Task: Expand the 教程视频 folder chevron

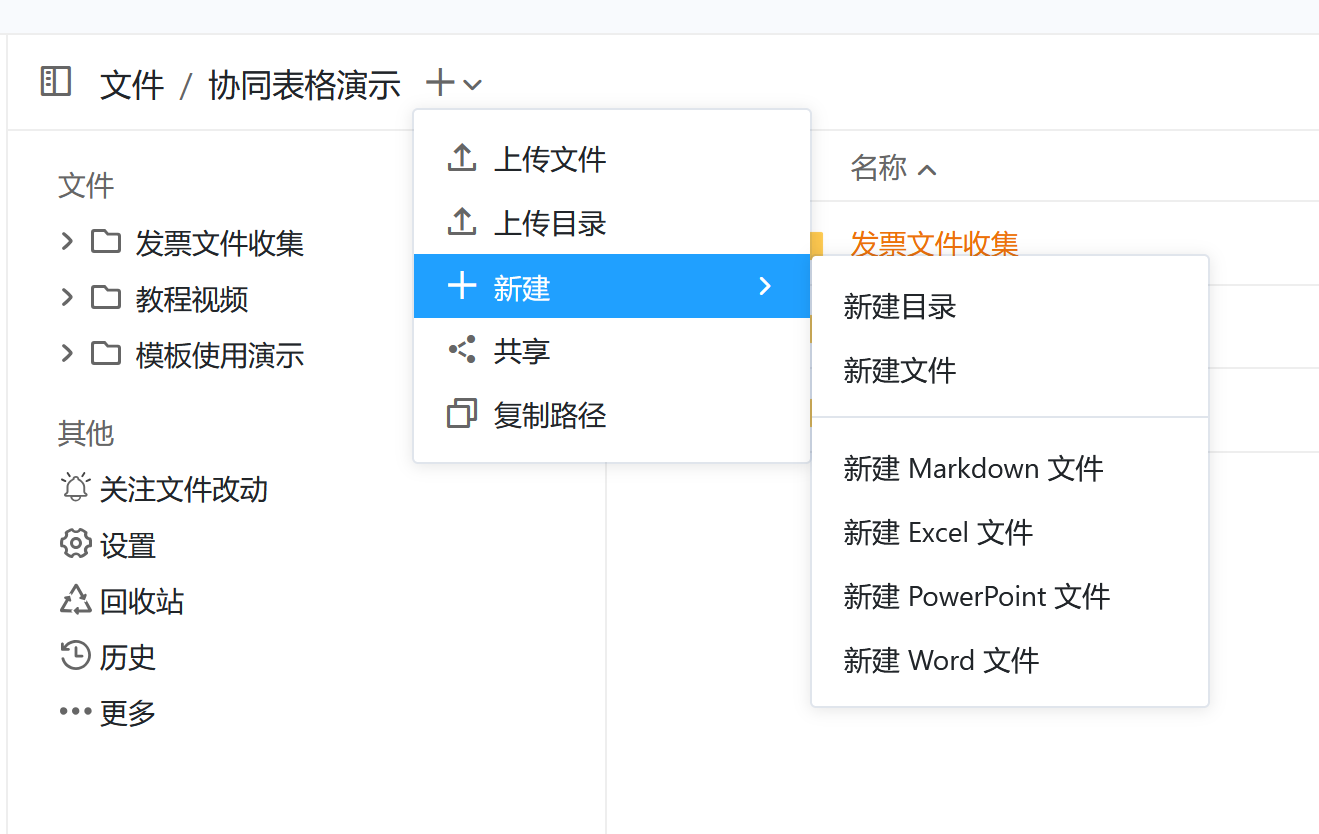Action: [x=67, y=297]
